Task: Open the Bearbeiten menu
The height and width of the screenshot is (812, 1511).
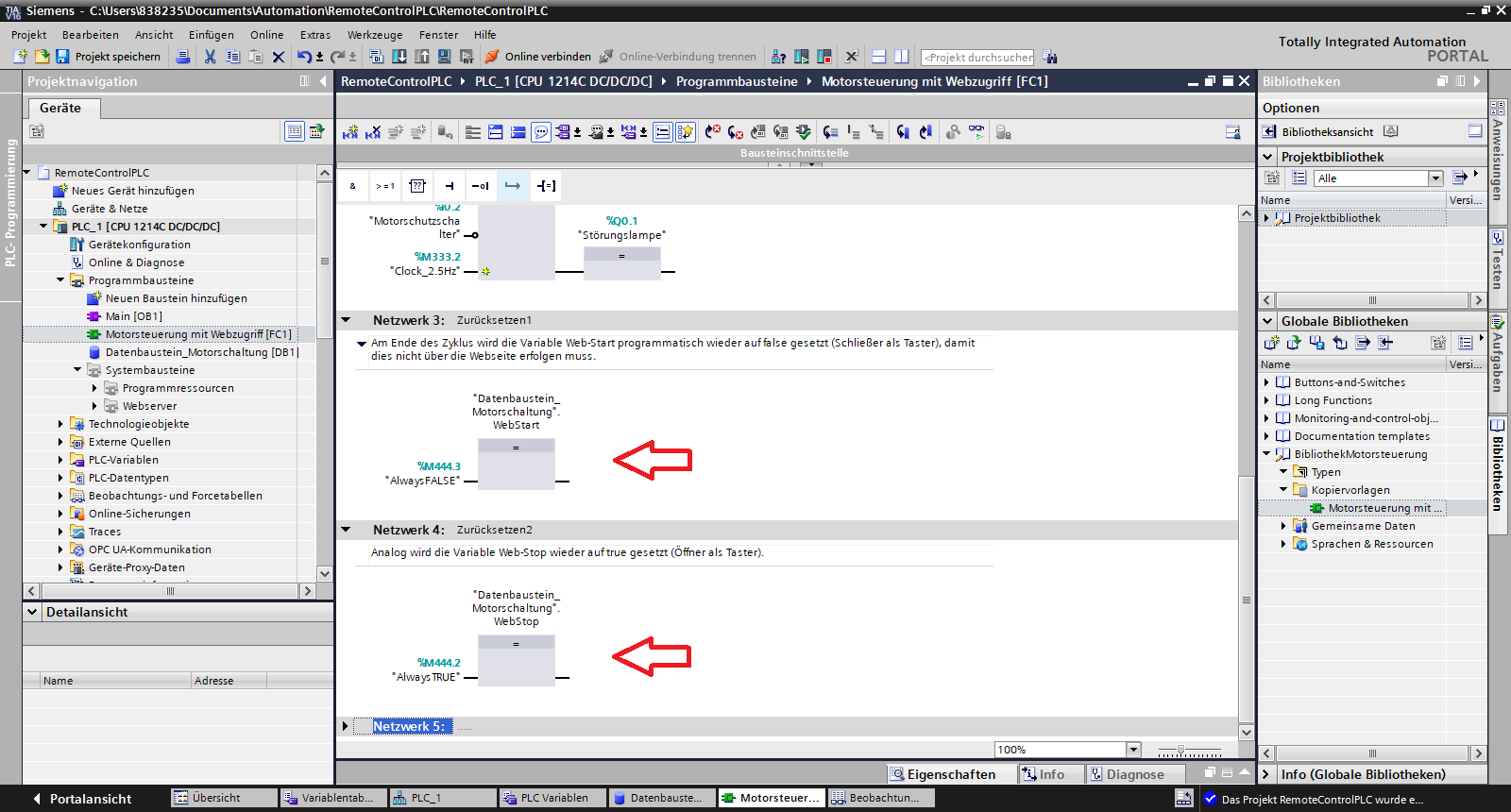Action: click(x=91, y=35)
